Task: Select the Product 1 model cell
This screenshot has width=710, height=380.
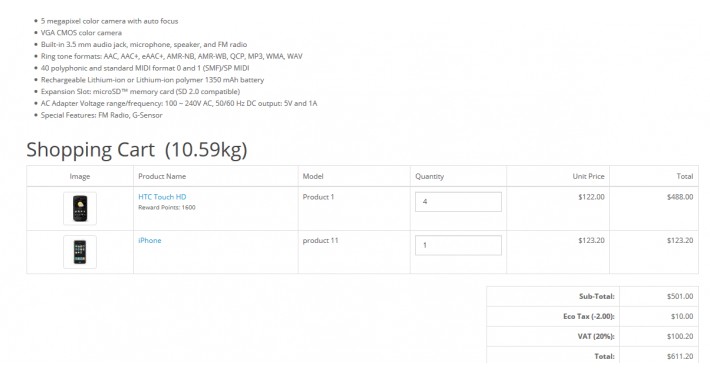Action: 318,197
